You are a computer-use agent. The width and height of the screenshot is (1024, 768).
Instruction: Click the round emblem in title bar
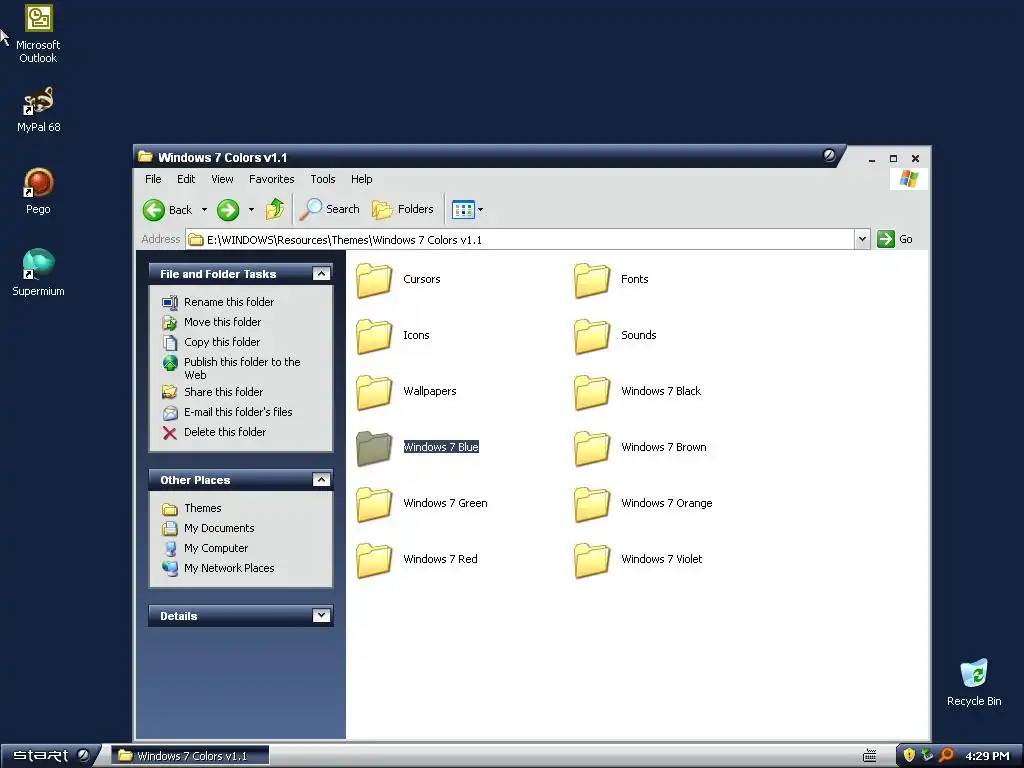[x=829, y=155]
